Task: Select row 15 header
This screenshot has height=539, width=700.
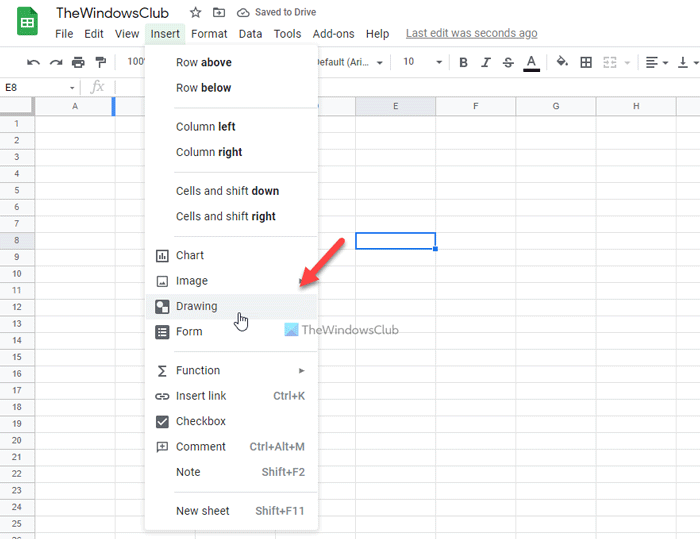Action: 17,357
